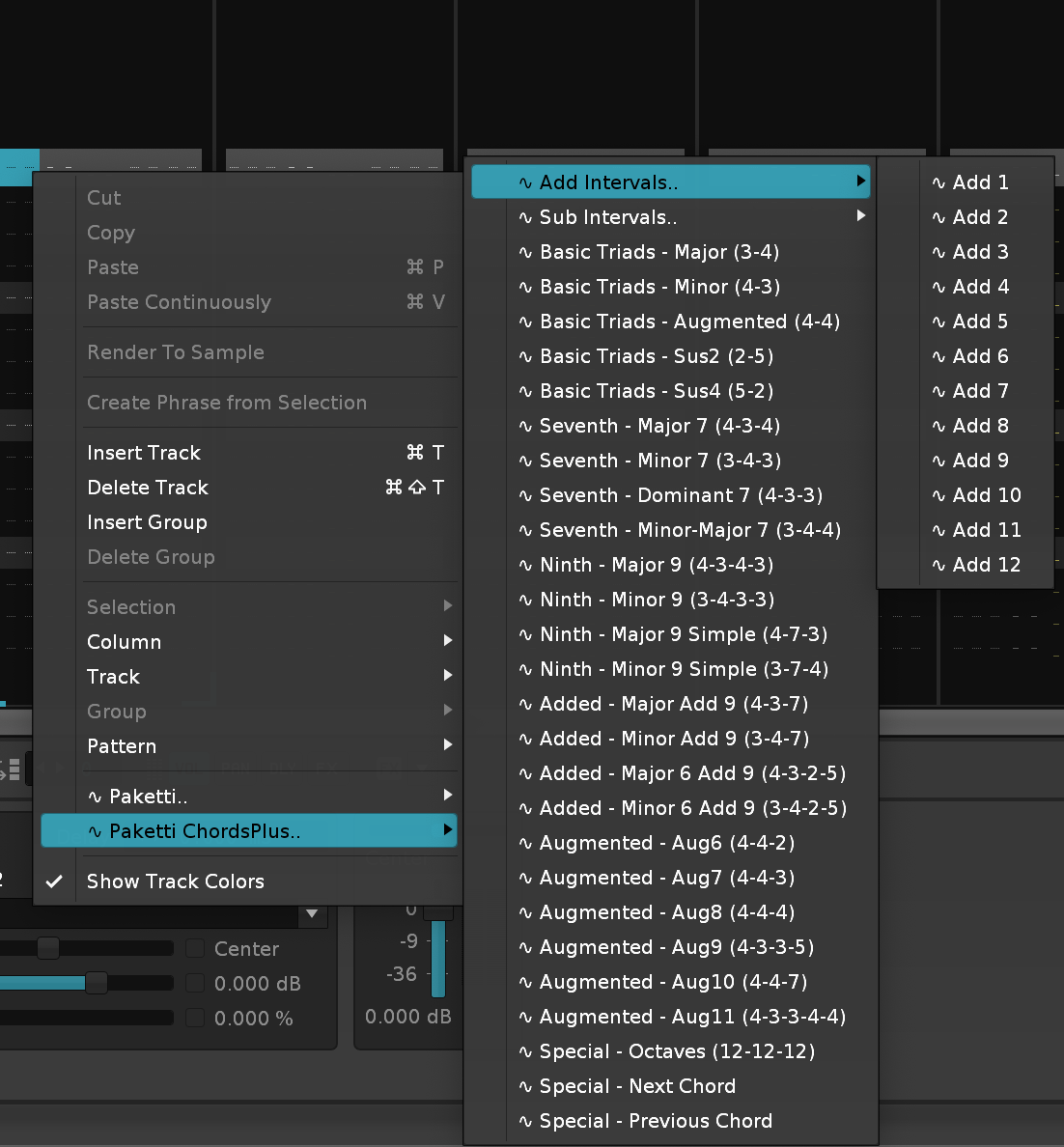Enable the checkbox beside the 0.000 % value

click(x=195, y=1018)
